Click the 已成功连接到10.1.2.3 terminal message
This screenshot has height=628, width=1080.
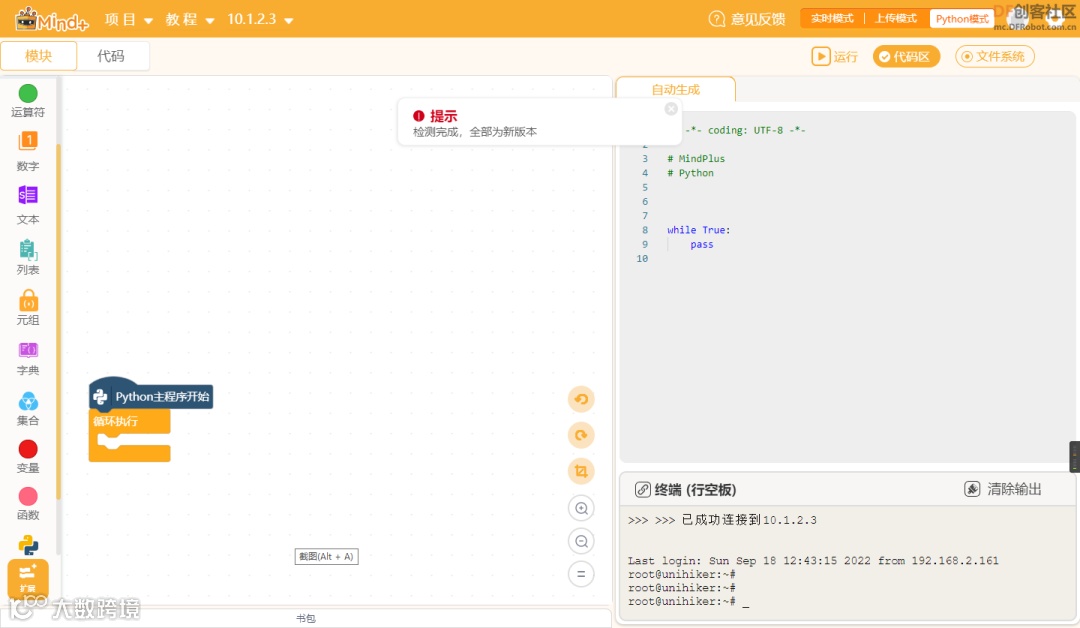[749, 520]
